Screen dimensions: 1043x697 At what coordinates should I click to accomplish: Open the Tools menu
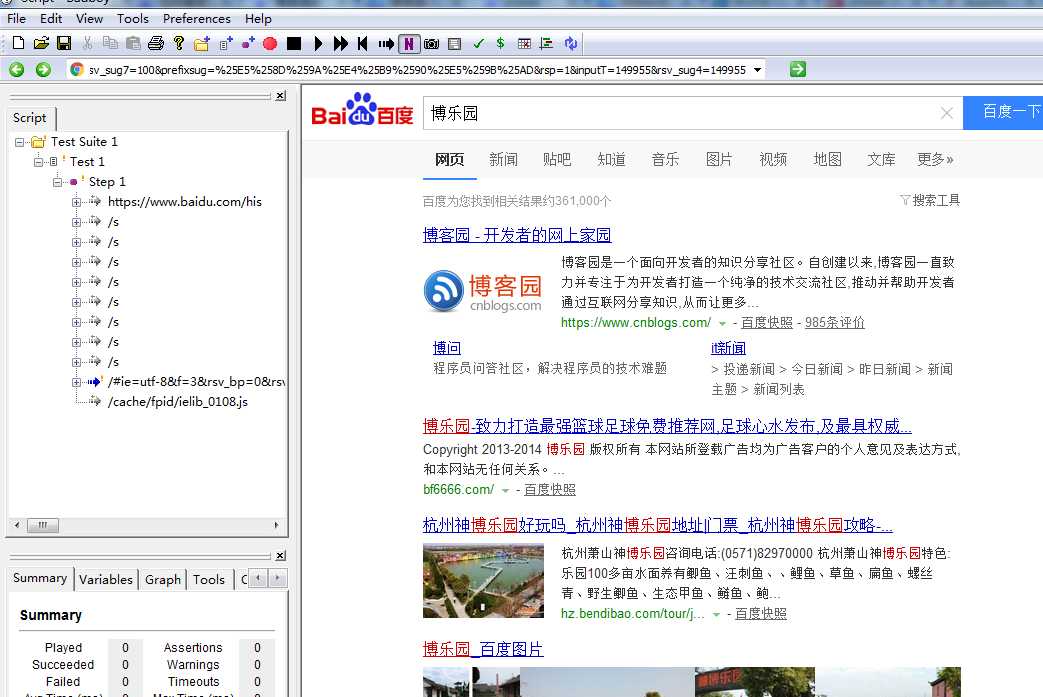point(132,19)
